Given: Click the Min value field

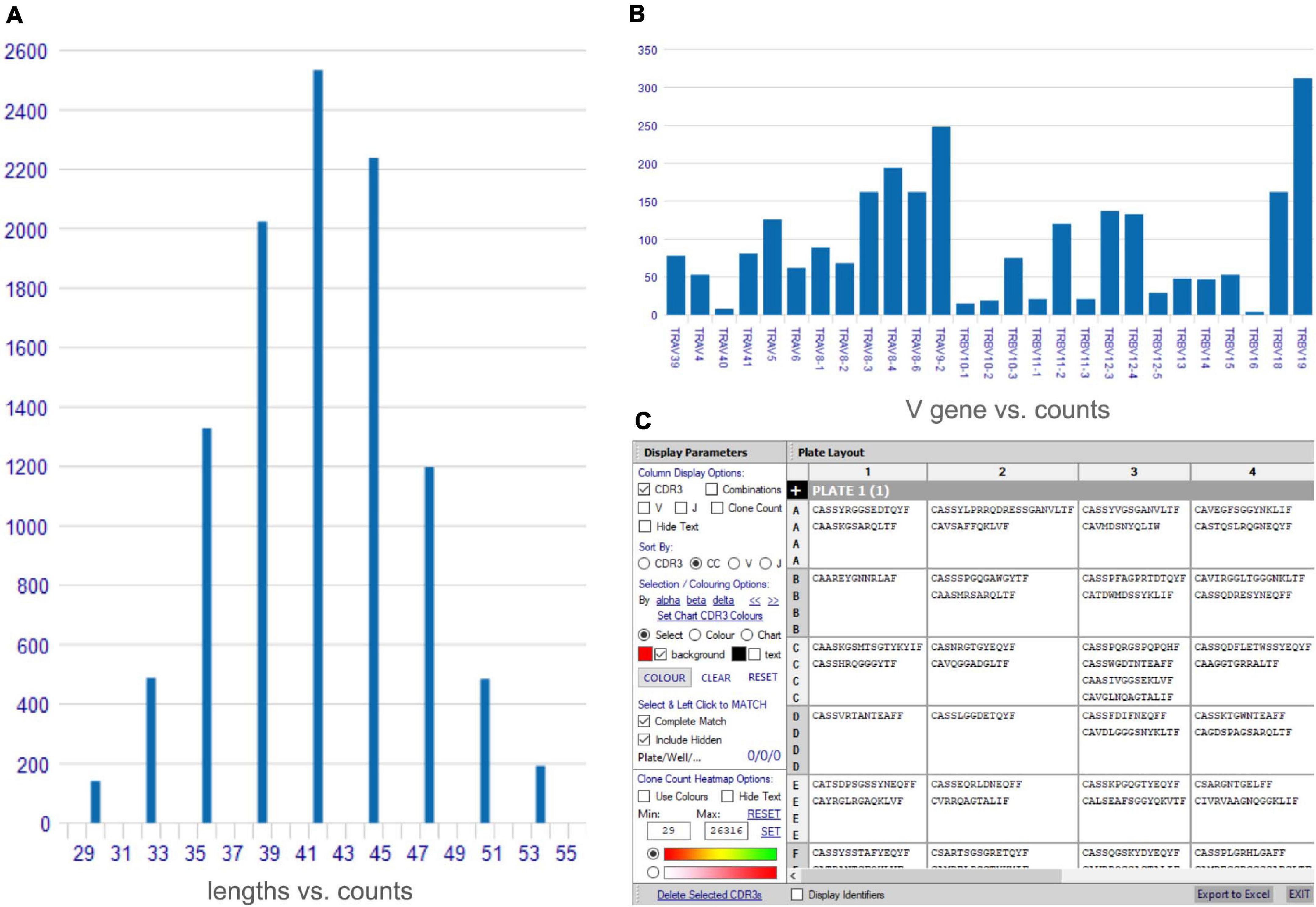Looking at the screenshot, I should point(669,831).
